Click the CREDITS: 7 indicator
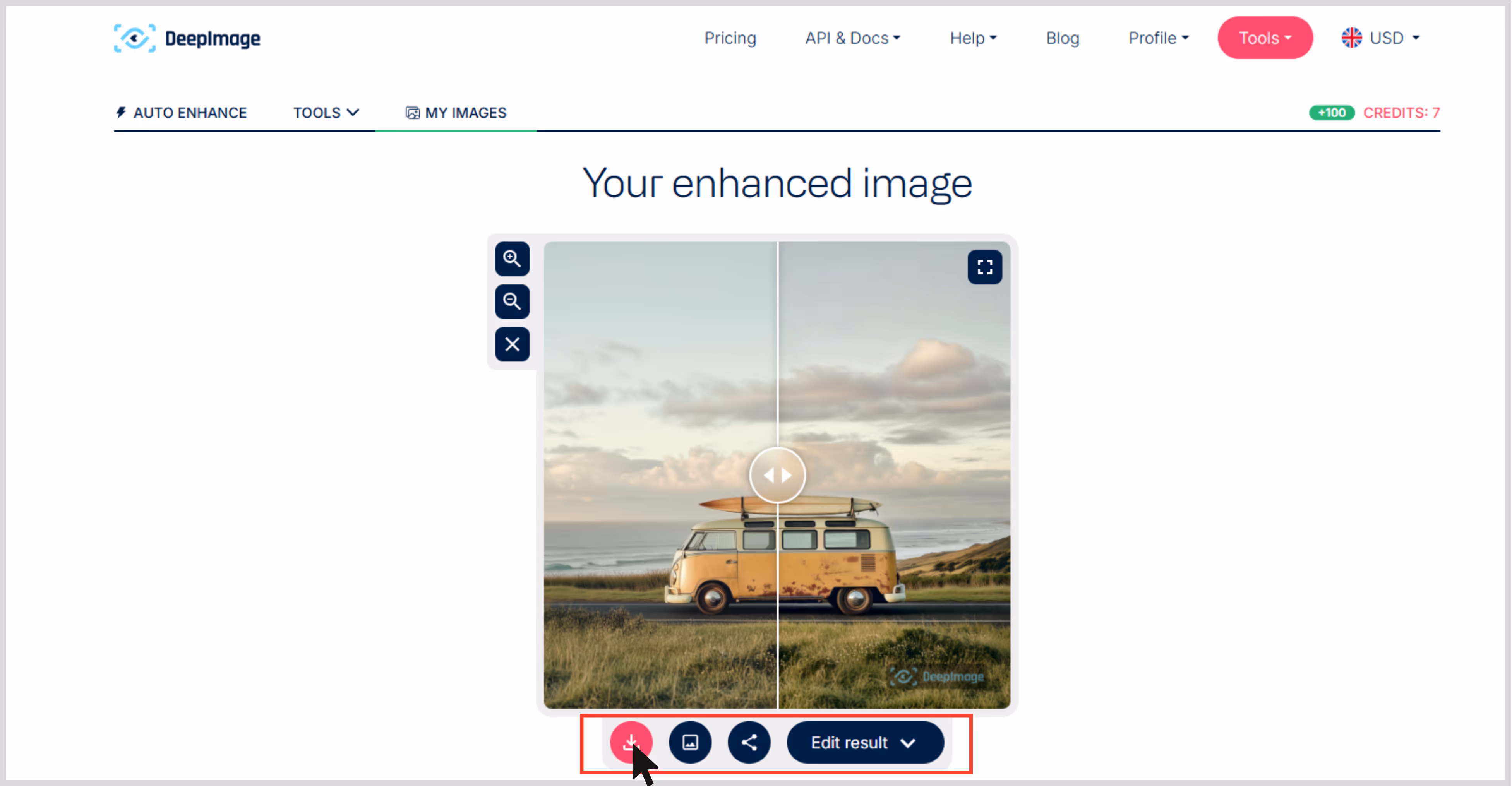 point(1401,112)
